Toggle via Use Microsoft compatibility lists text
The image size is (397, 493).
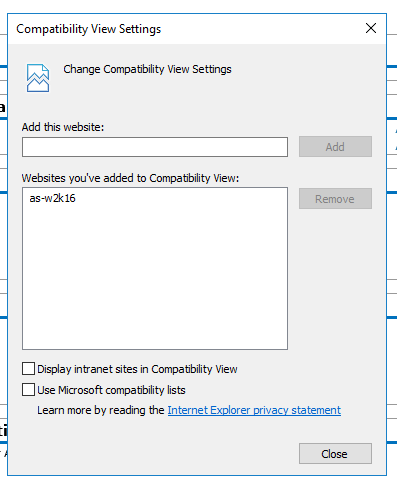(x=111, y=390)
